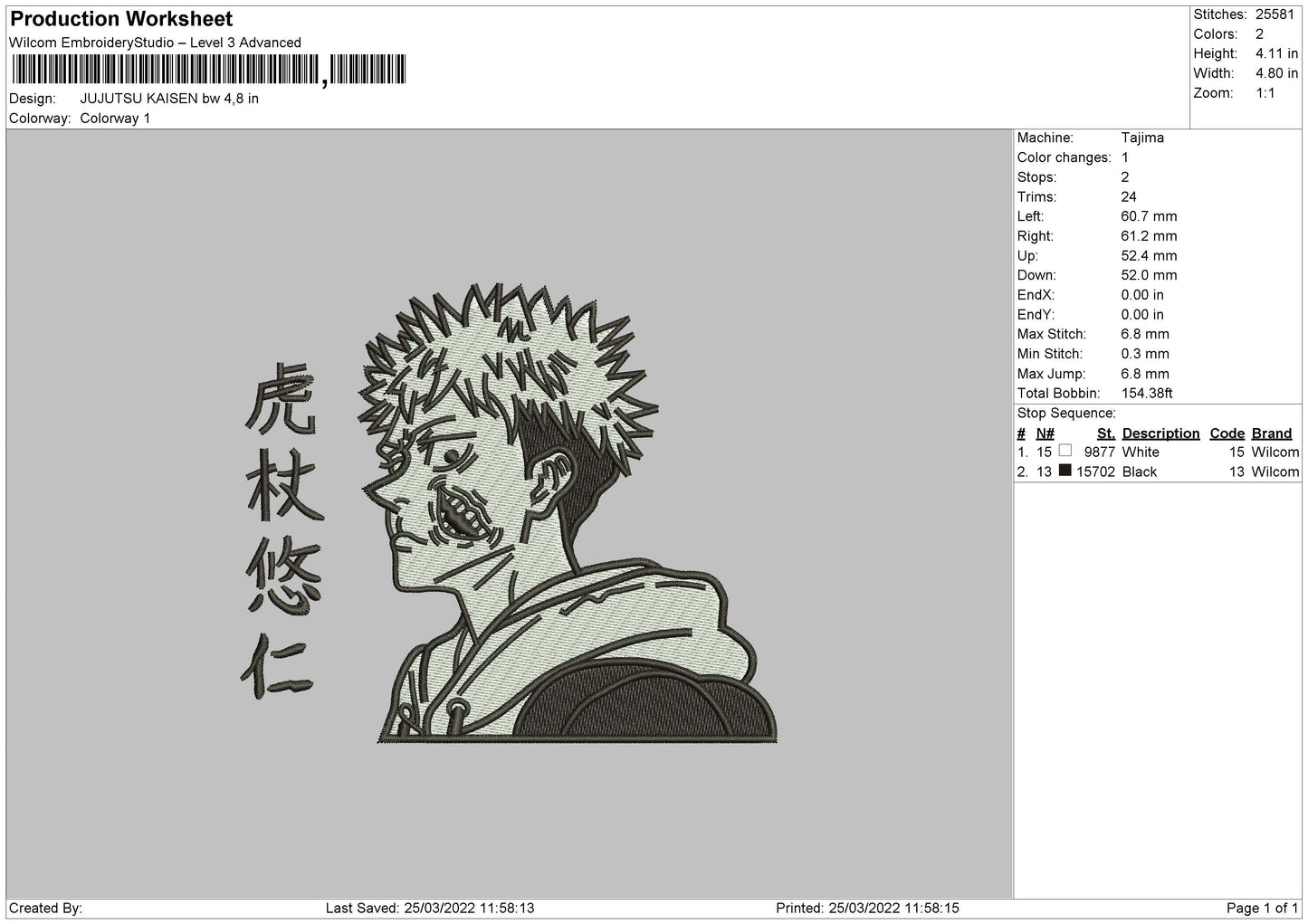Select the barcode under the worksheet title
This screenshot has width=1308, height=924.
pos(208,70)
